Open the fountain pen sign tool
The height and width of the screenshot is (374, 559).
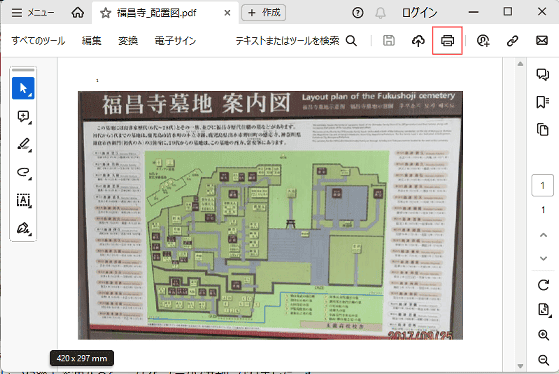coord(23,228)
